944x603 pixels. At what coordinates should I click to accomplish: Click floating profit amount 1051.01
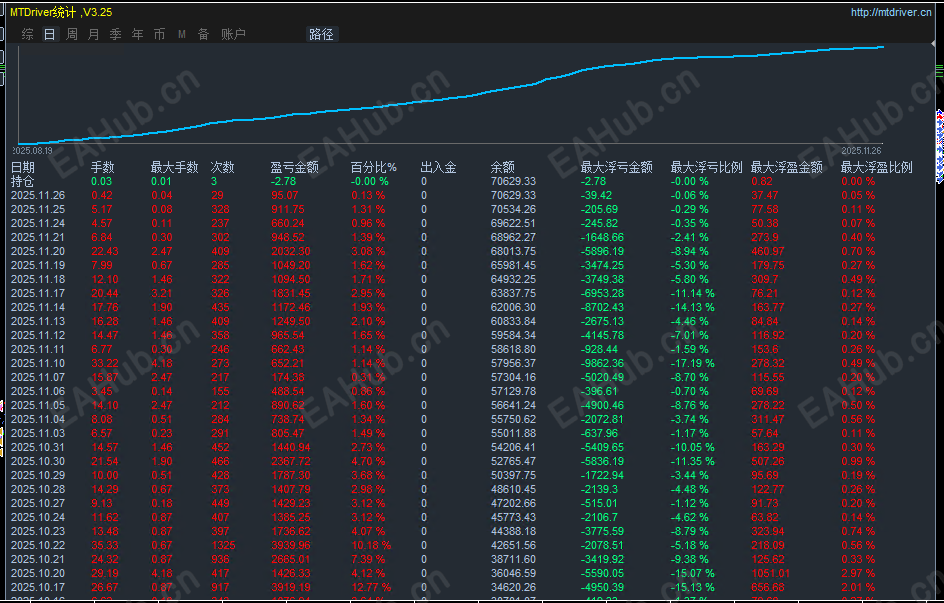tap(770, 574)
